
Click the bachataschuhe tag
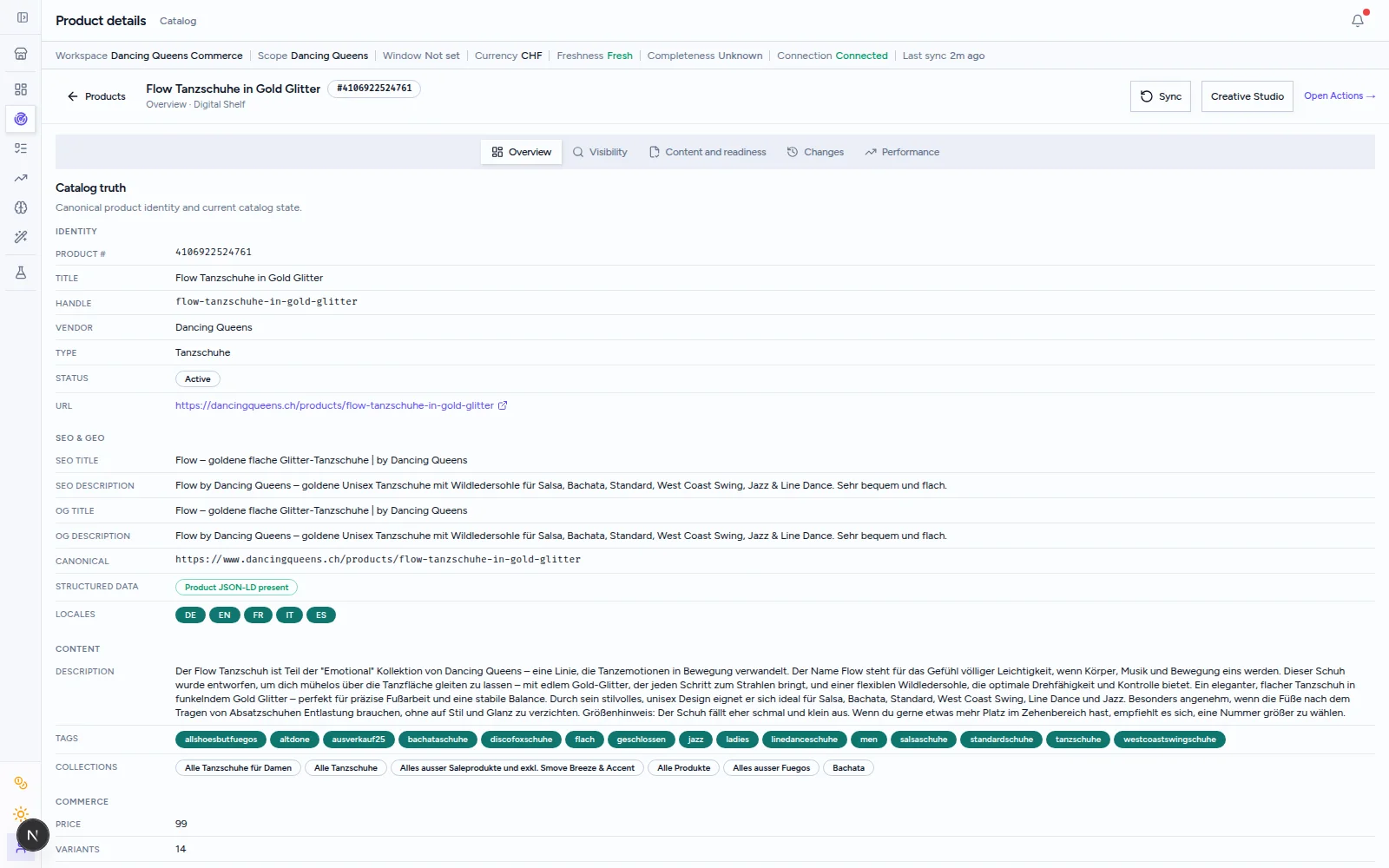438,740
